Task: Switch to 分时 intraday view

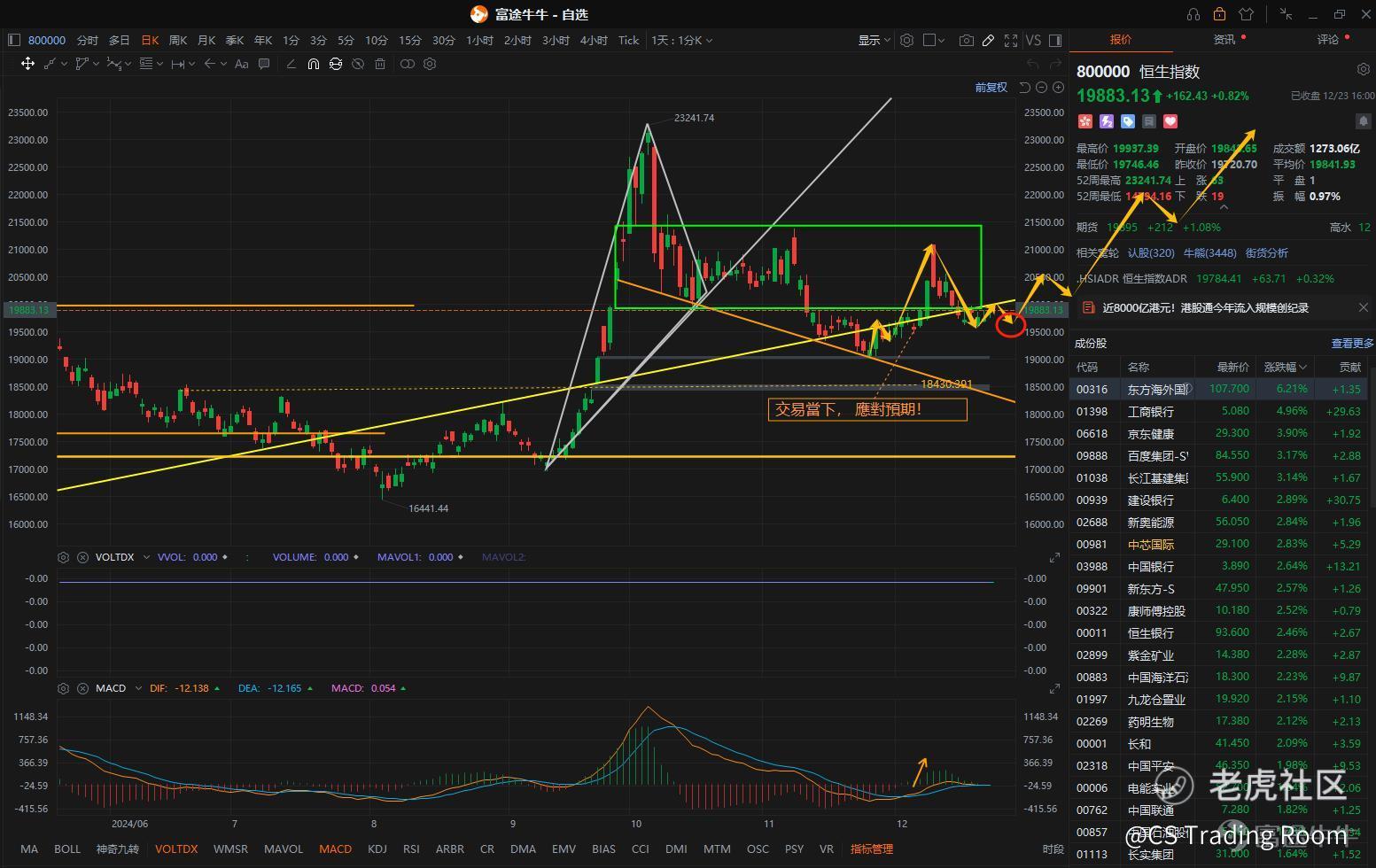Action: [87, 40]
